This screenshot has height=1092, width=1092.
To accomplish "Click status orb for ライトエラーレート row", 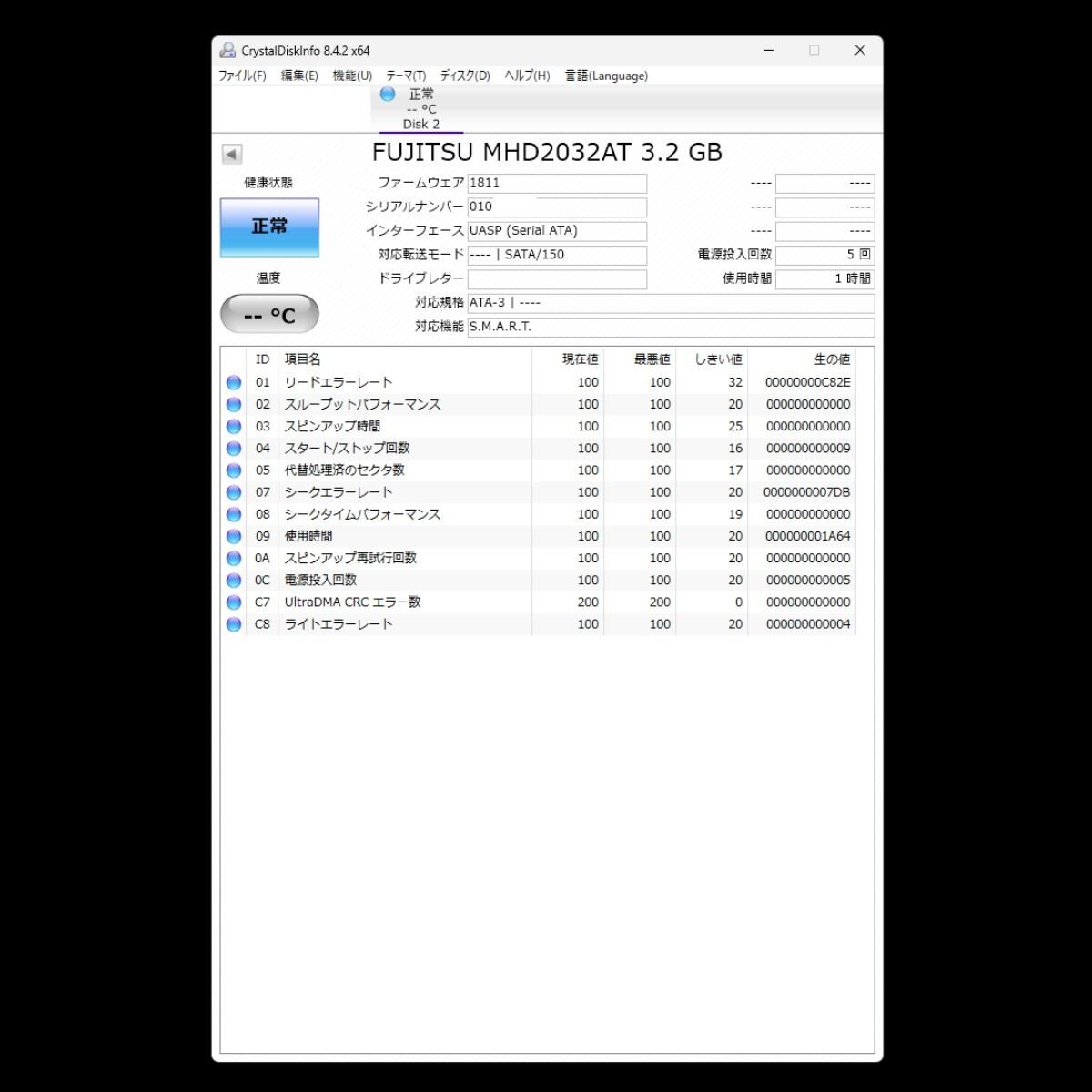I will (x=234, y=624).
